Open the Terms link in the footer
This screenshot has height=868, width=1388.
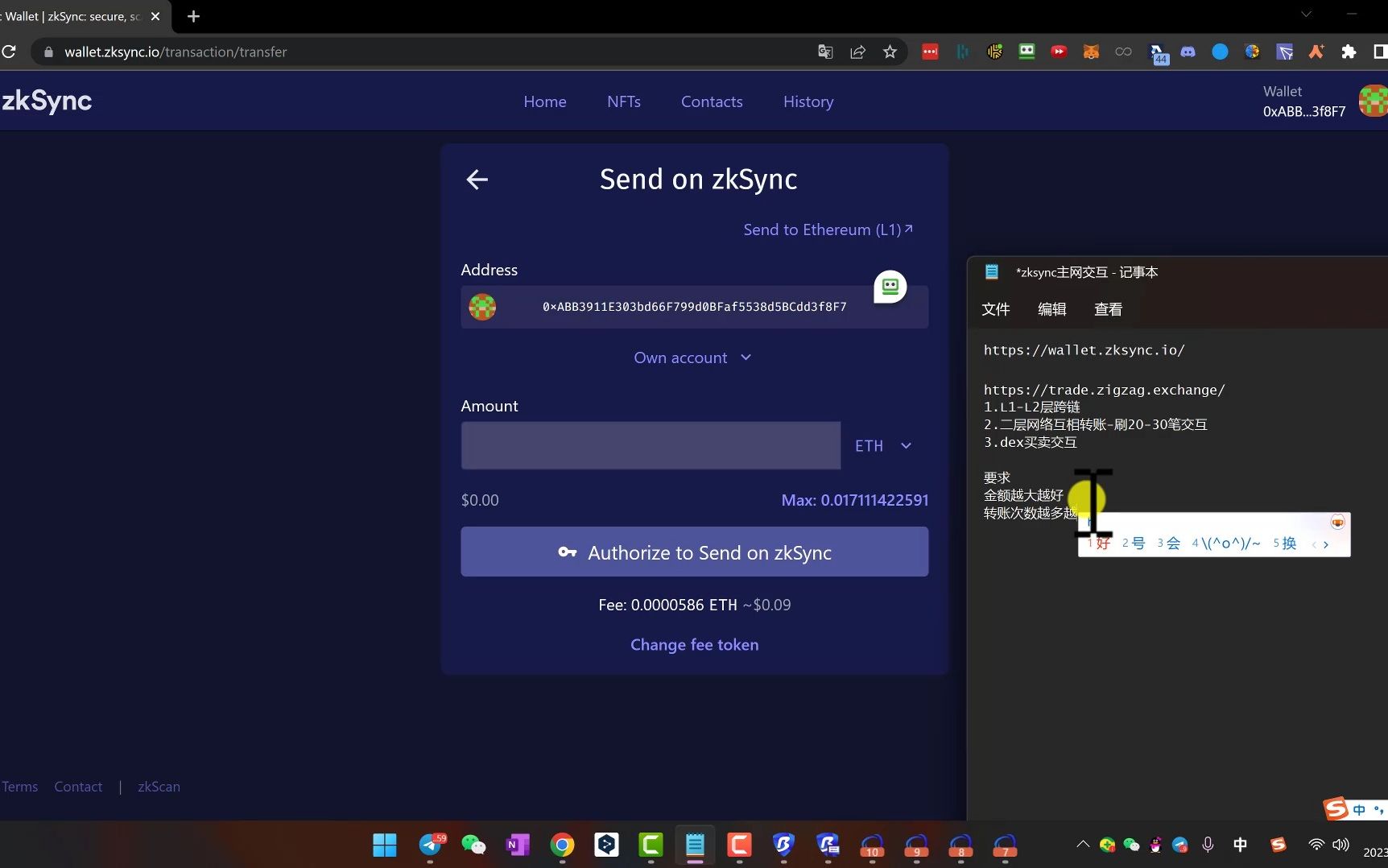tap(20, 787)
